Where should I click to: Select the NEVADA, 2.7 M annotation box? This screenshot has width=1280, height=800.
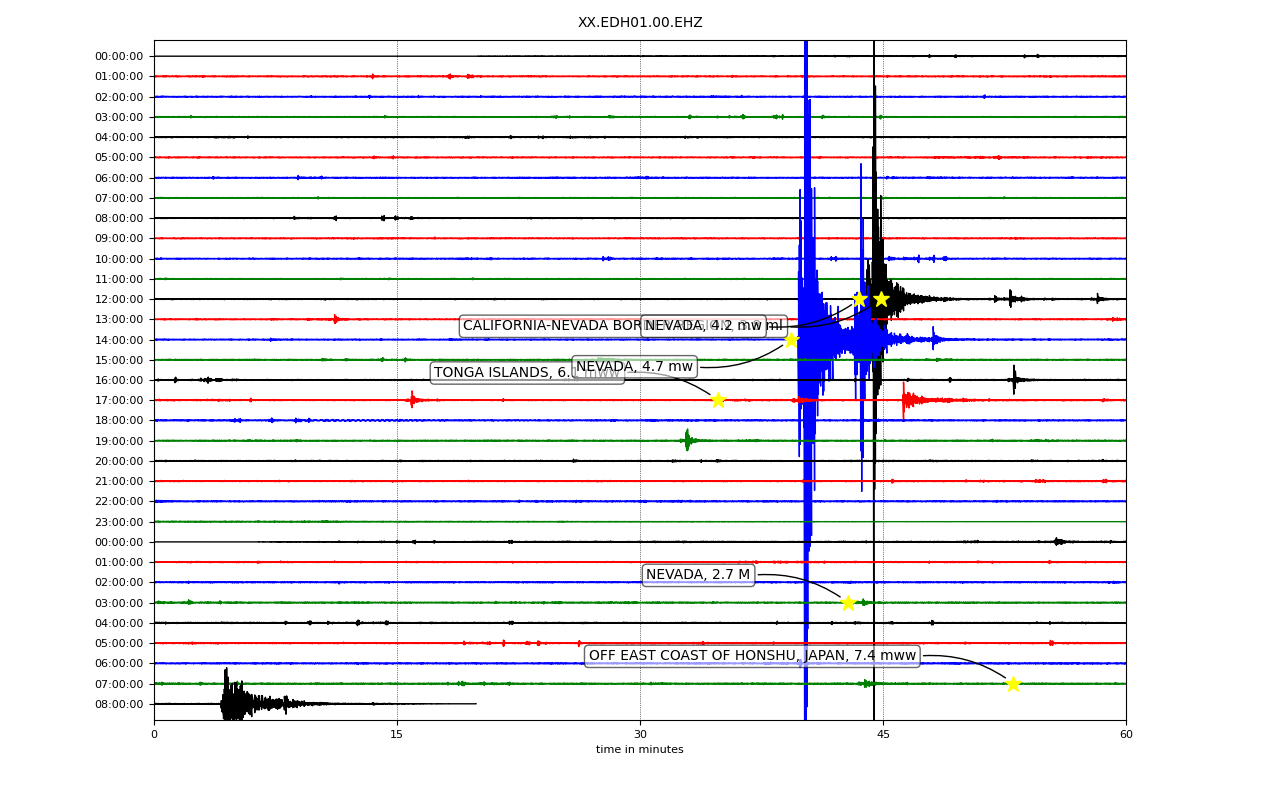click(698, 575)
